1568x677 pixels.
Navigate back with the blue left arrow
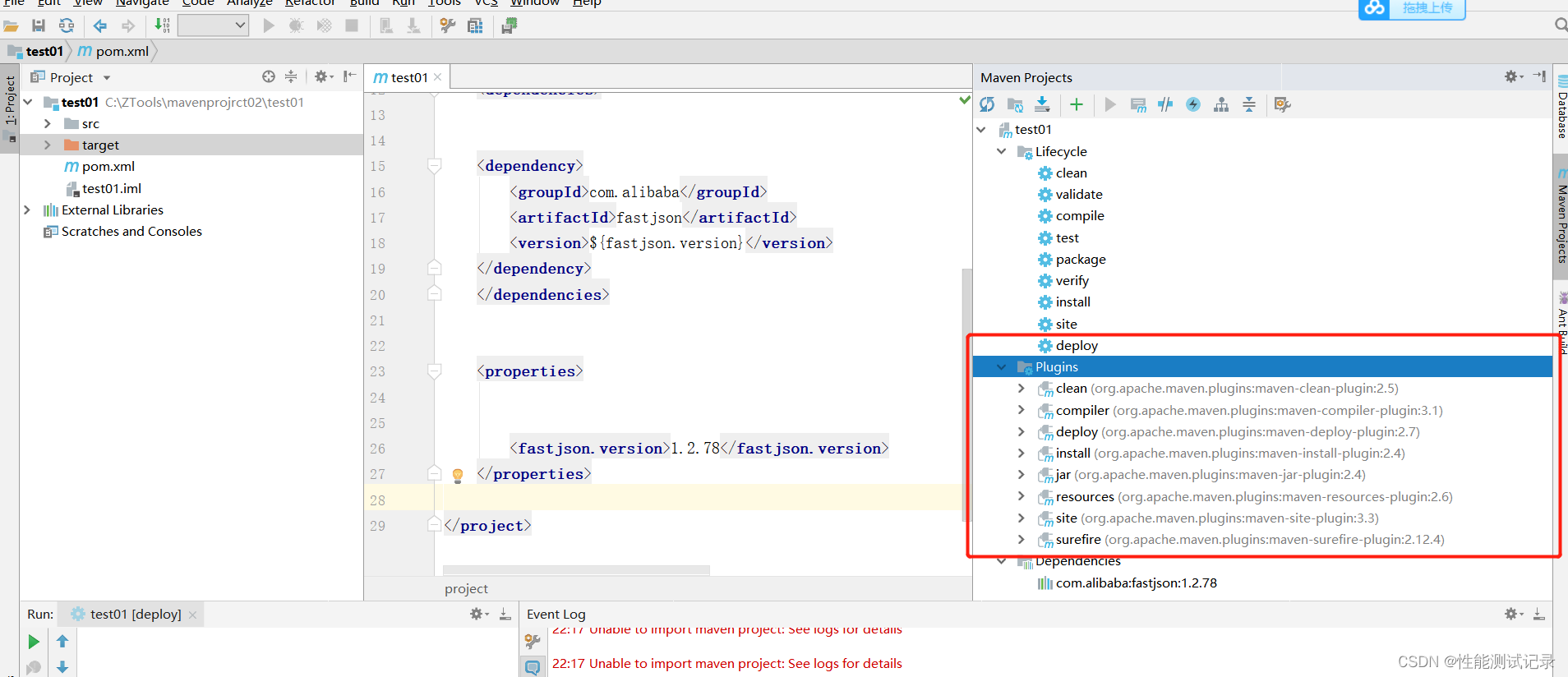(100, 25)
